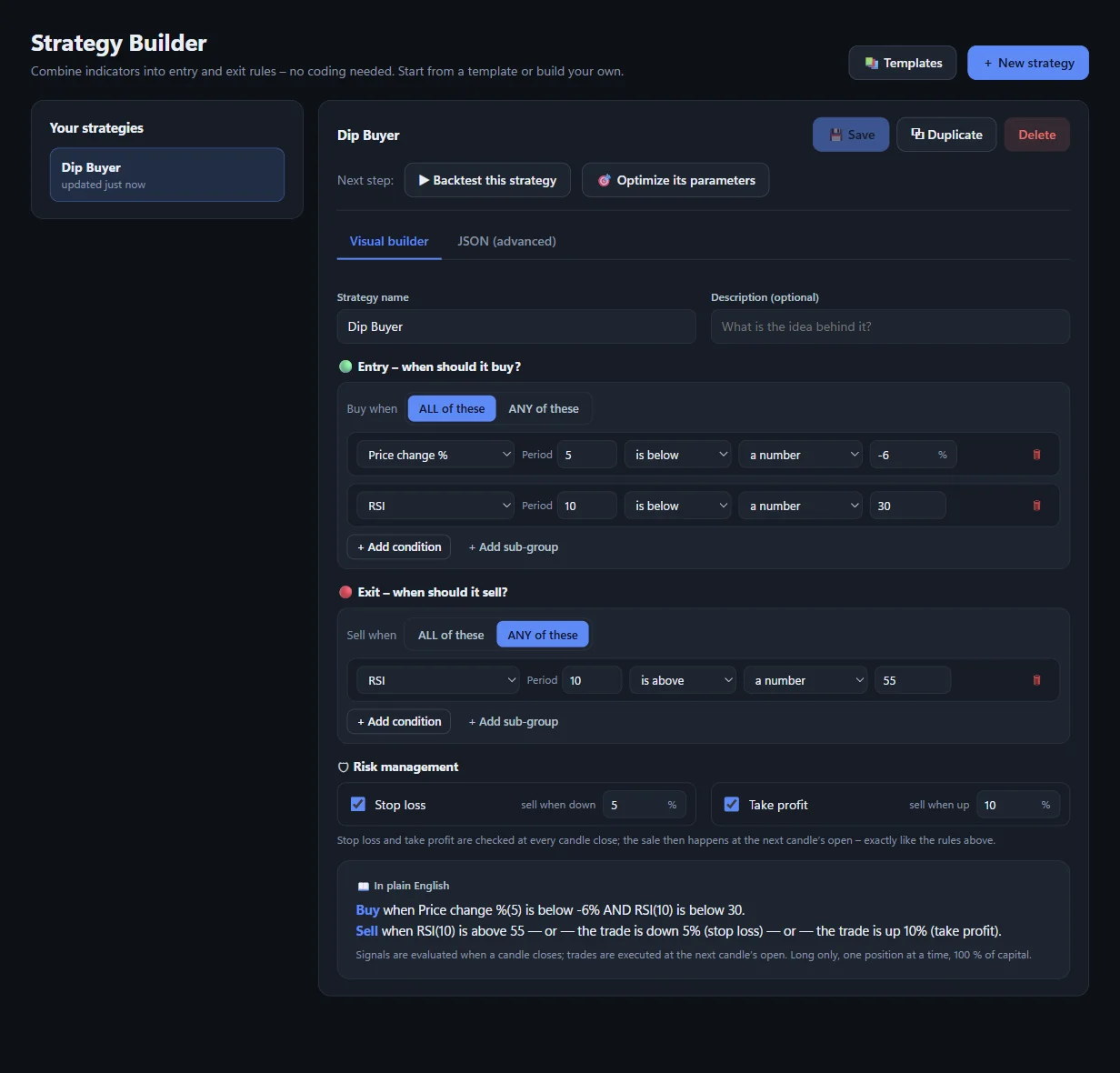Set Sell when to ALL of these
This screenshot has height=1073, width=1120.
click(451, 635)
